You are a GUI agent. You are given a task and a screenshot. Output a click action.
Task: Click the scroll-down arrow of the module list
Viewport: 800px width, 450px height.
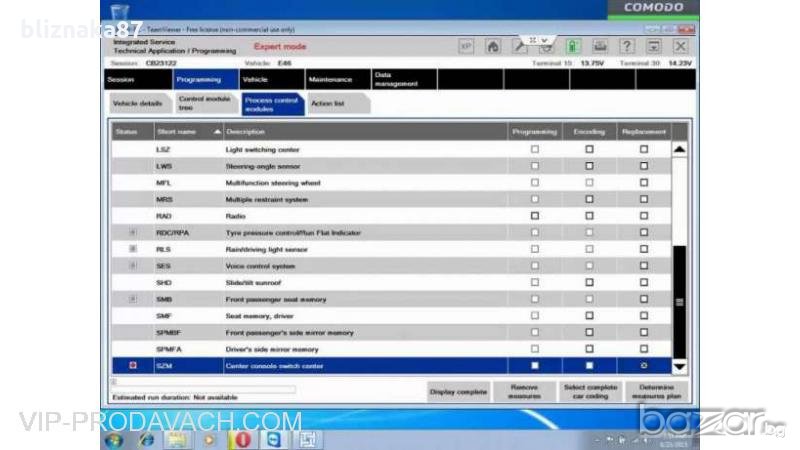pos(680,367)
